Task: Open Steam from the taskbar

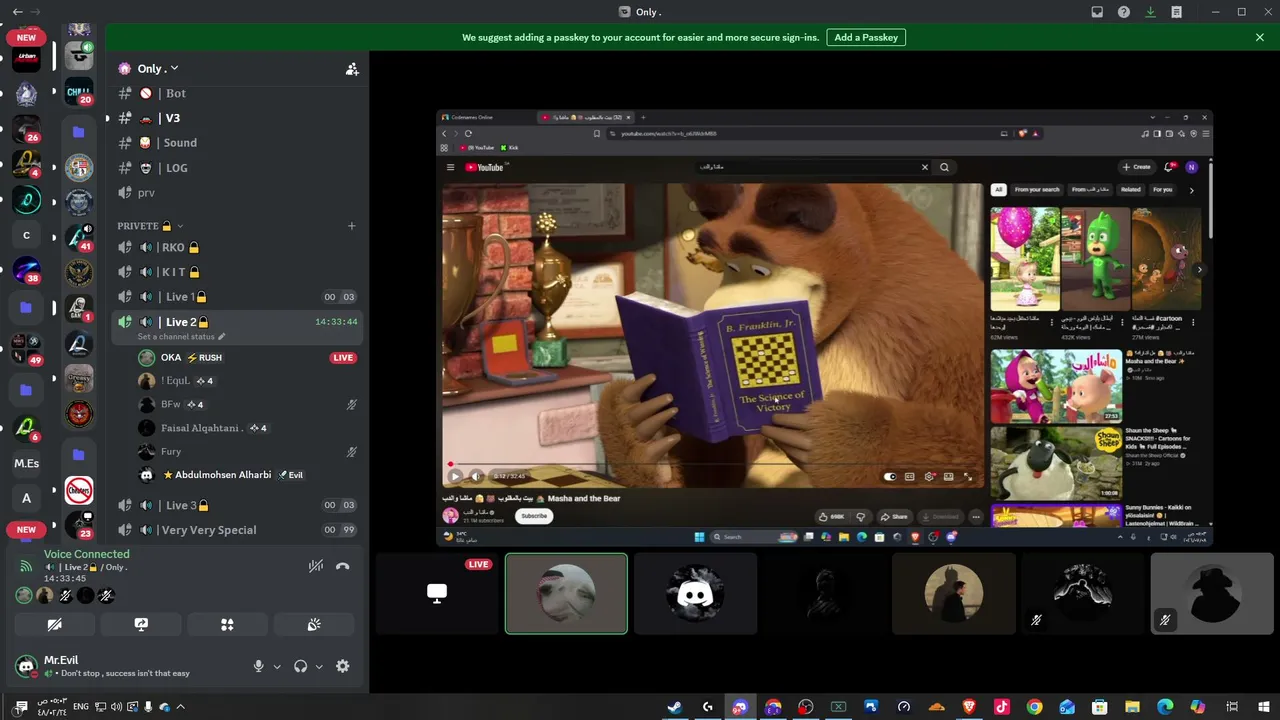Action: pos(675,707)
